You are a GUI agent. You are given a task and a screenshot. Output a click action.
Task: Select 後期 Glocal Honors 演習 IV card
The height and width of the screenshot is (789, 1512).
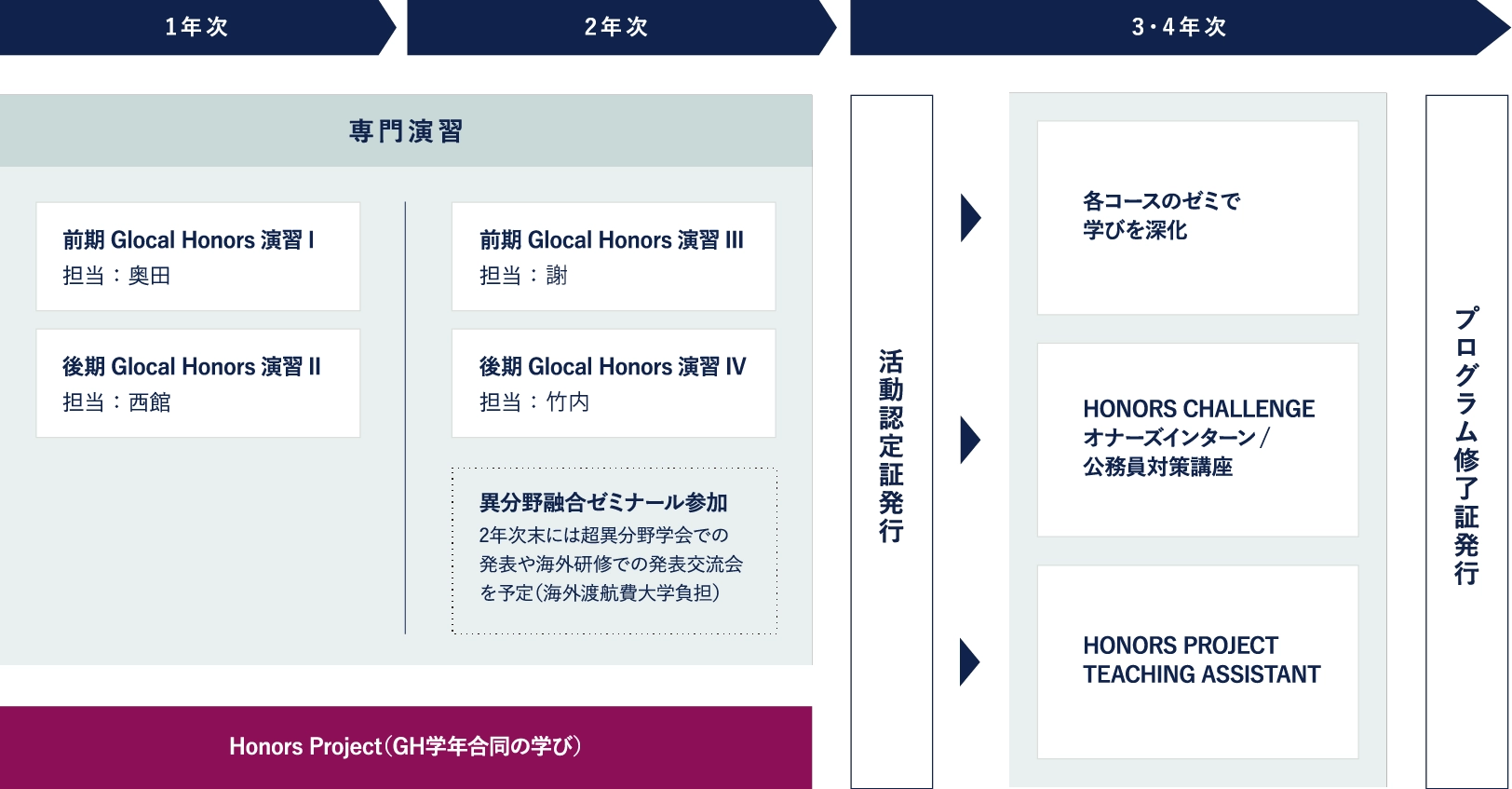(614, 383)
